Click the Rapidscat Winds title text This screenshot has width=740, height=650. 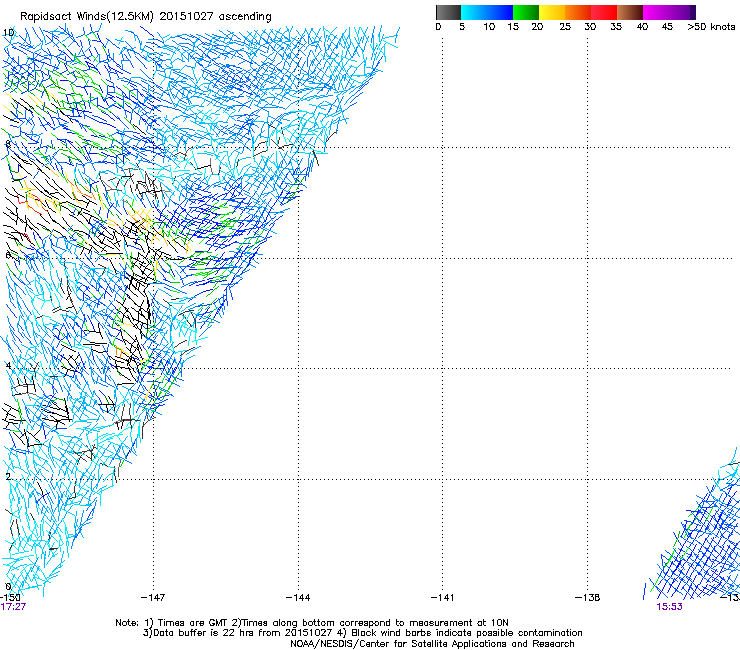tap(146, 17)
